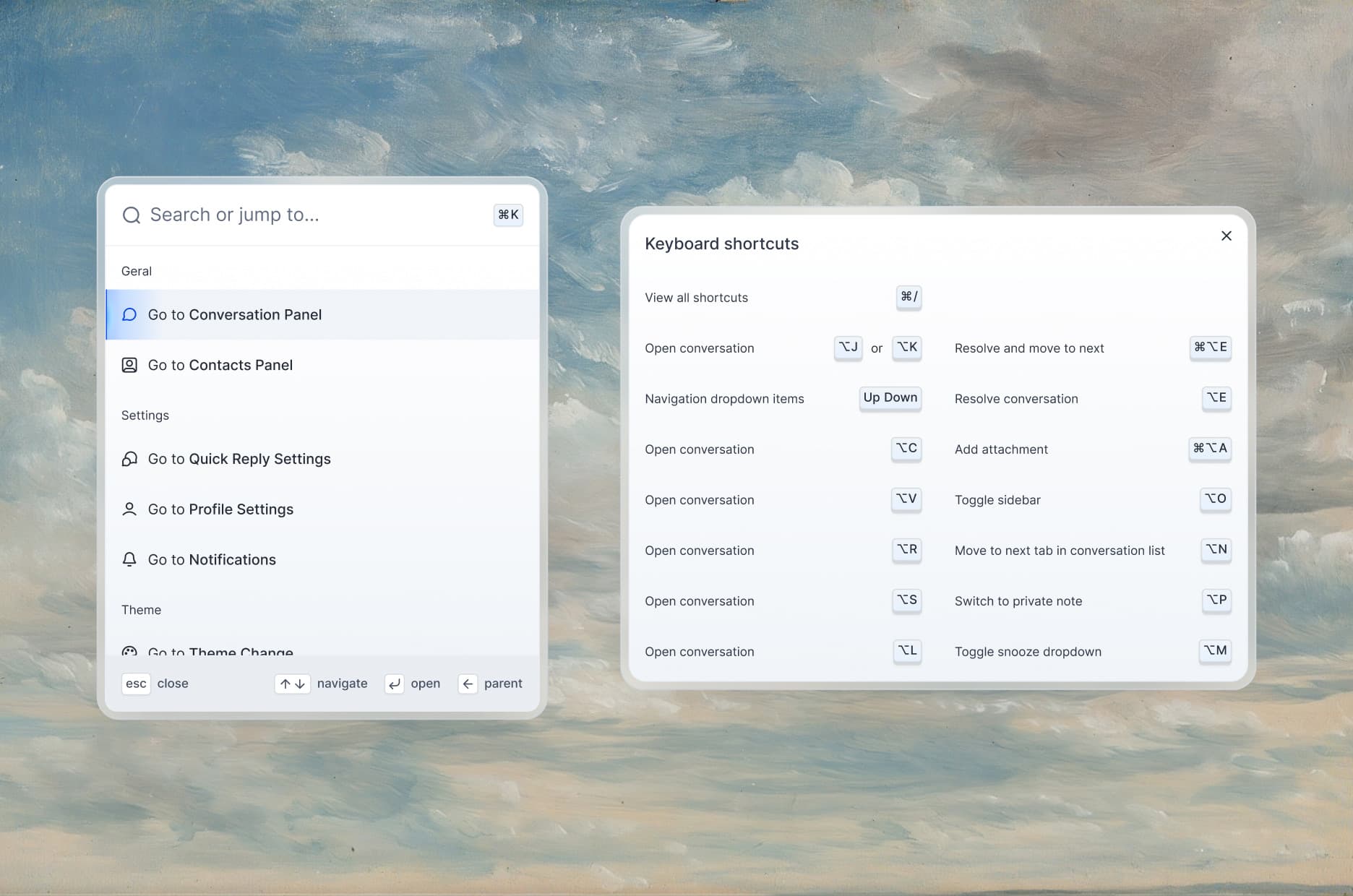
Task: Open Go to Profile Settings
Action: coord(322,509)
